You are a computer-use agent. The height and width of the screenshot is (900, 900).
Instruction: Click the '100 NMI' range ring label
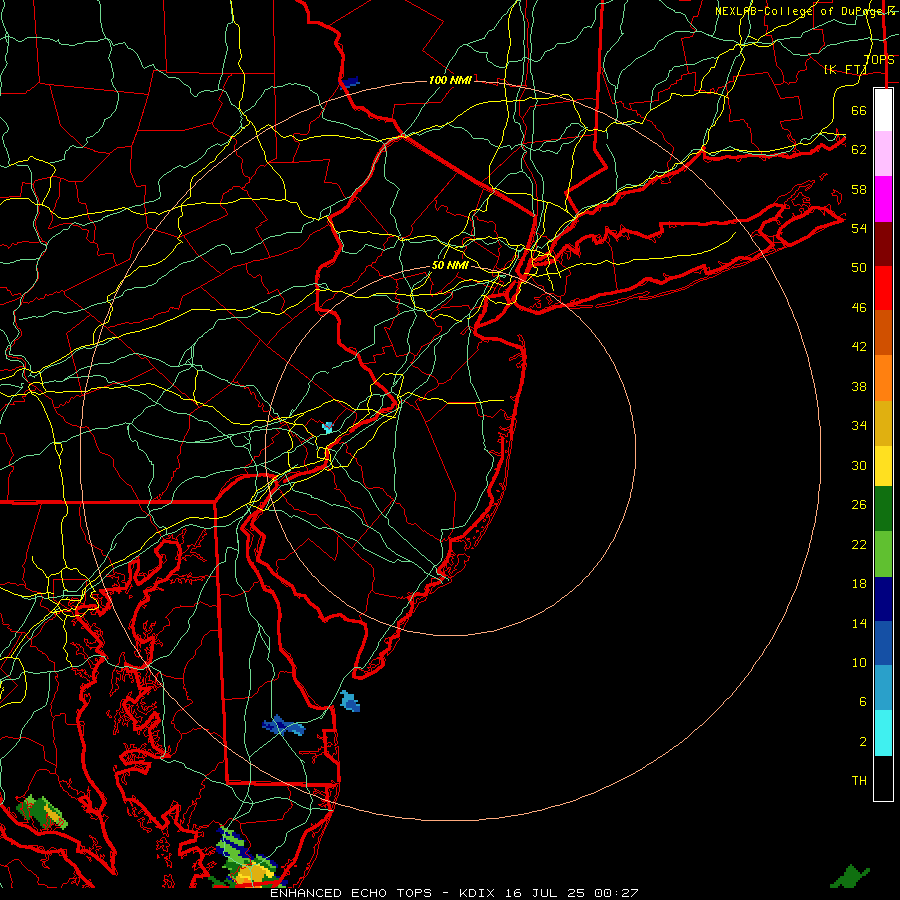451,80
